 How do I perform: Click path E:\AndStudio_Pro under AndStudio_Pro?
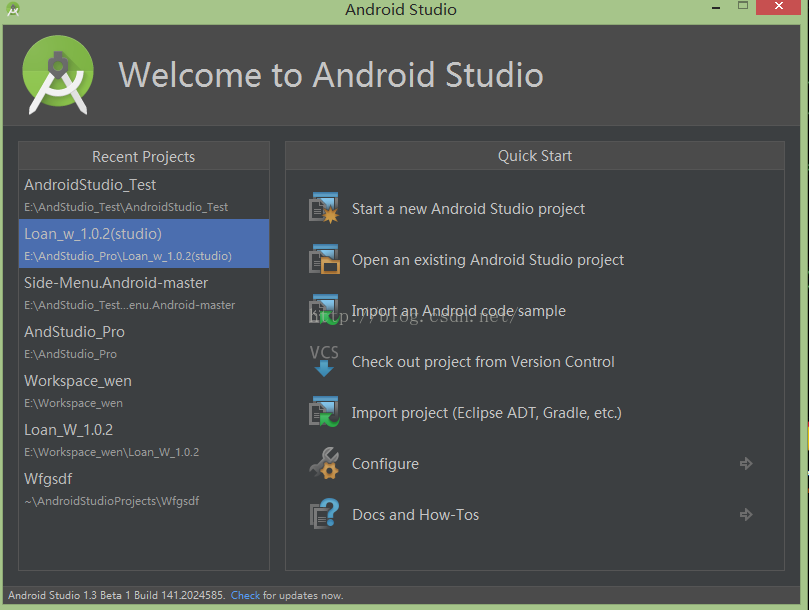[x=70, y=354]
